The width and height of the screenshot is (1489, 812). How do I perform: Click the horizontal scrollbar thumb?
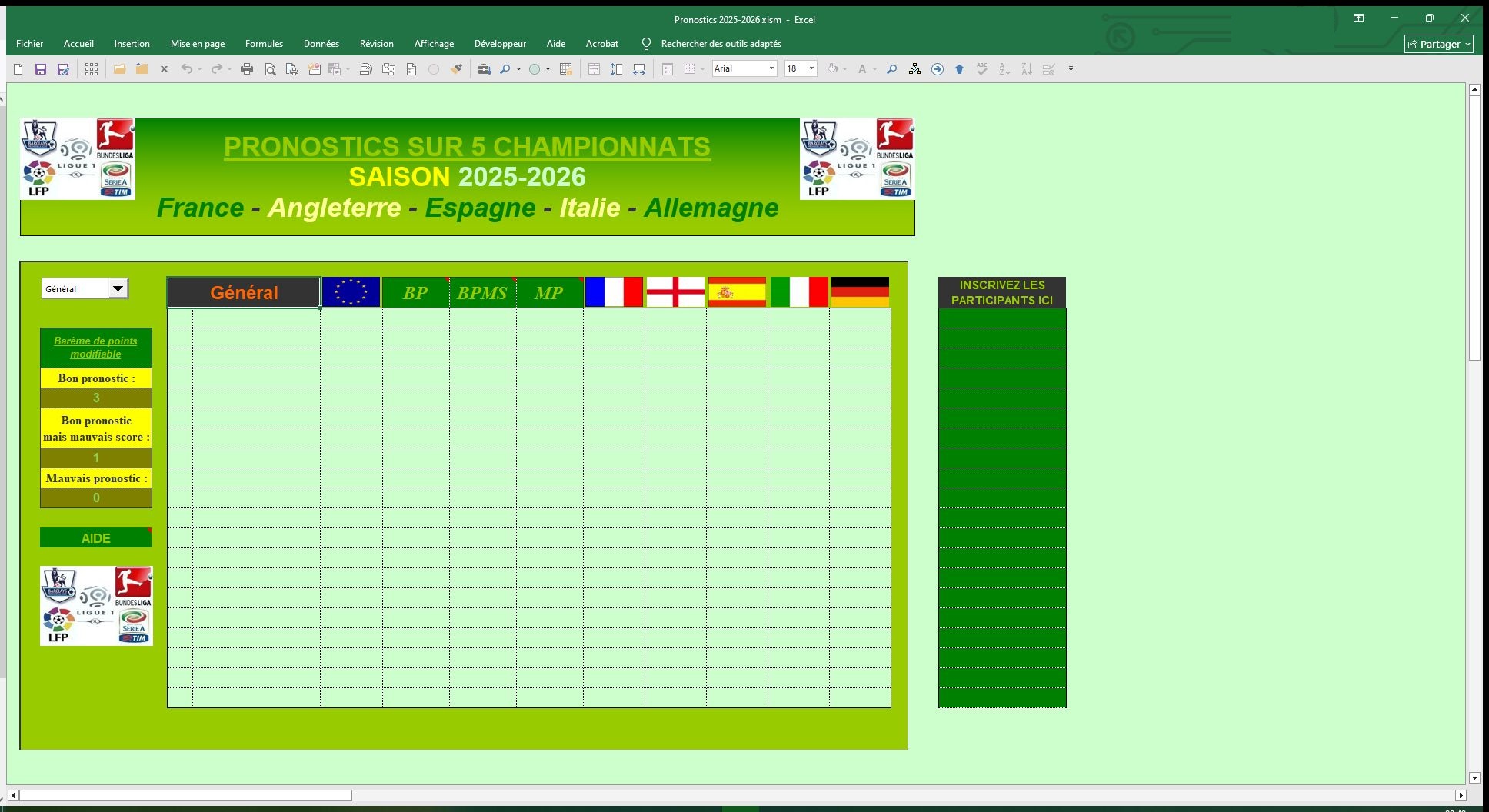coord(185,796)
